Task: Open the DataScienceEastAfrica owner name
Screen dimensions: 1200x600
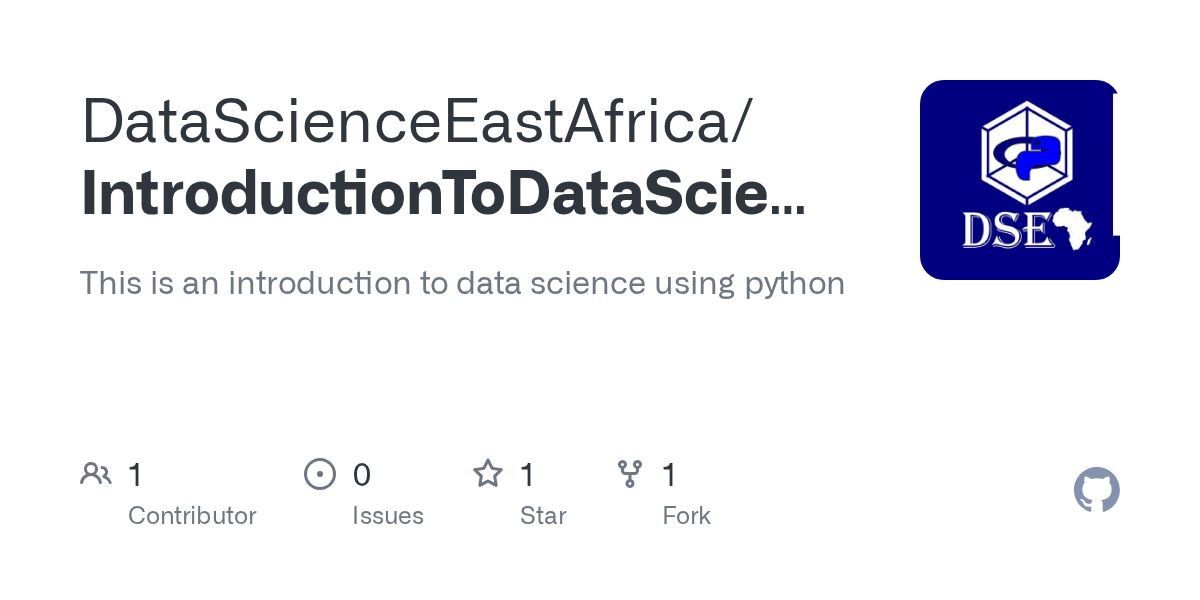Action: pyautogui.click(x=416, y=124)
